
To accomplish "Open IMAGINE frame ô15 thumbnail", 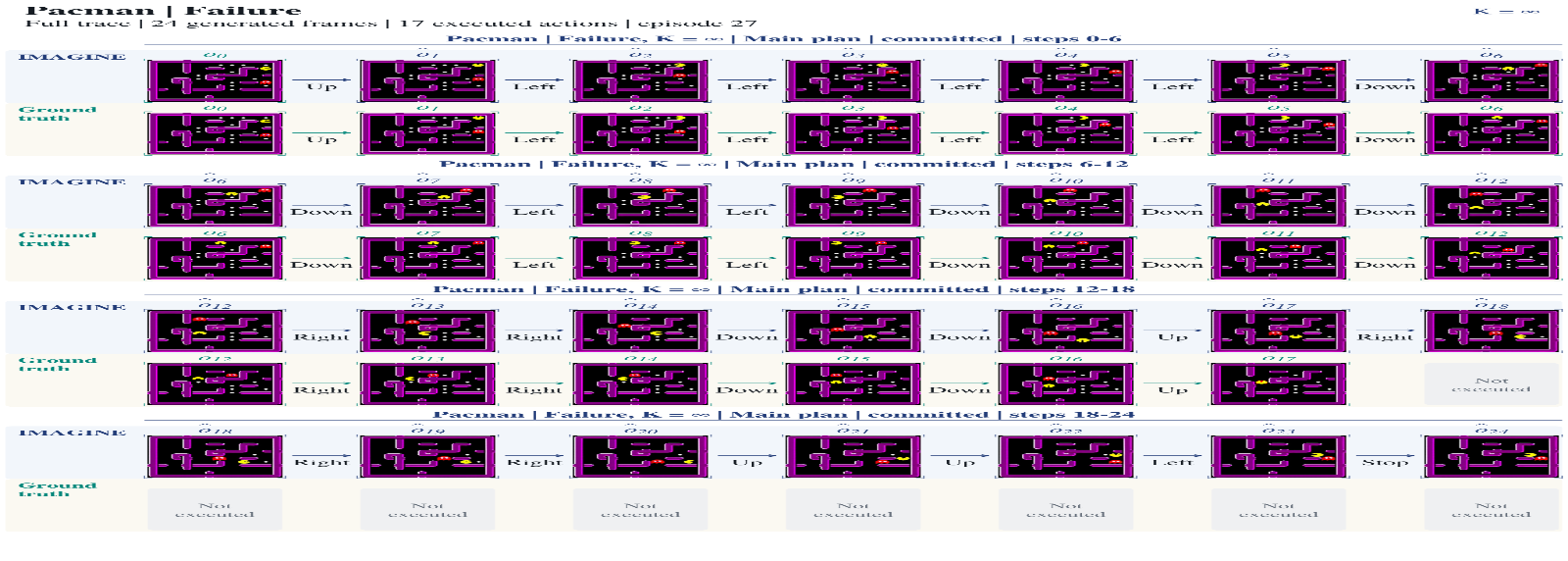I will tap(854, 331).
